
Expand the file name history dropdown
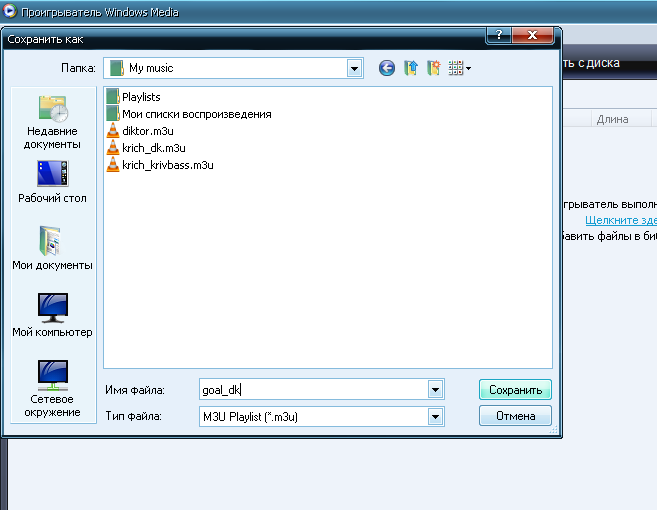click(x=435, y=390)
